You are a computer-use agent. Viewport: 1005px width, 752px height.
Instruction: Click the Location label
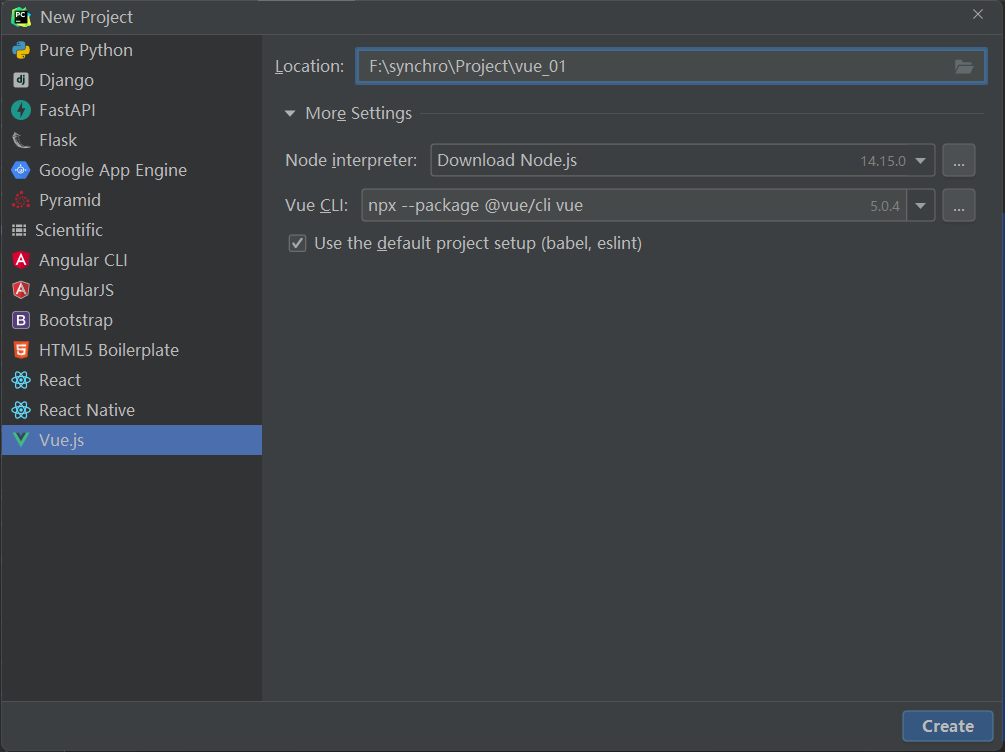click(310, 66)
